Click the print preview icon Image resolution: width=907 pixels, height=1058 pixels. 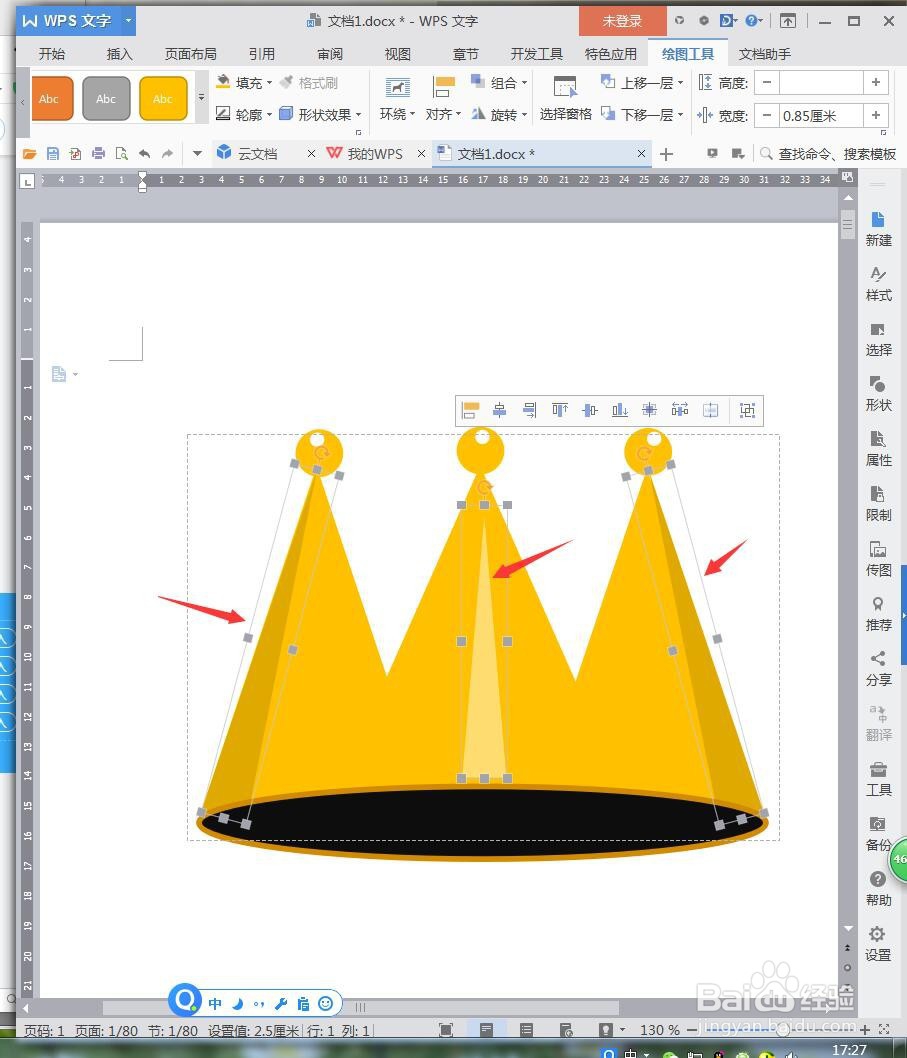click(x=121, y=154)
